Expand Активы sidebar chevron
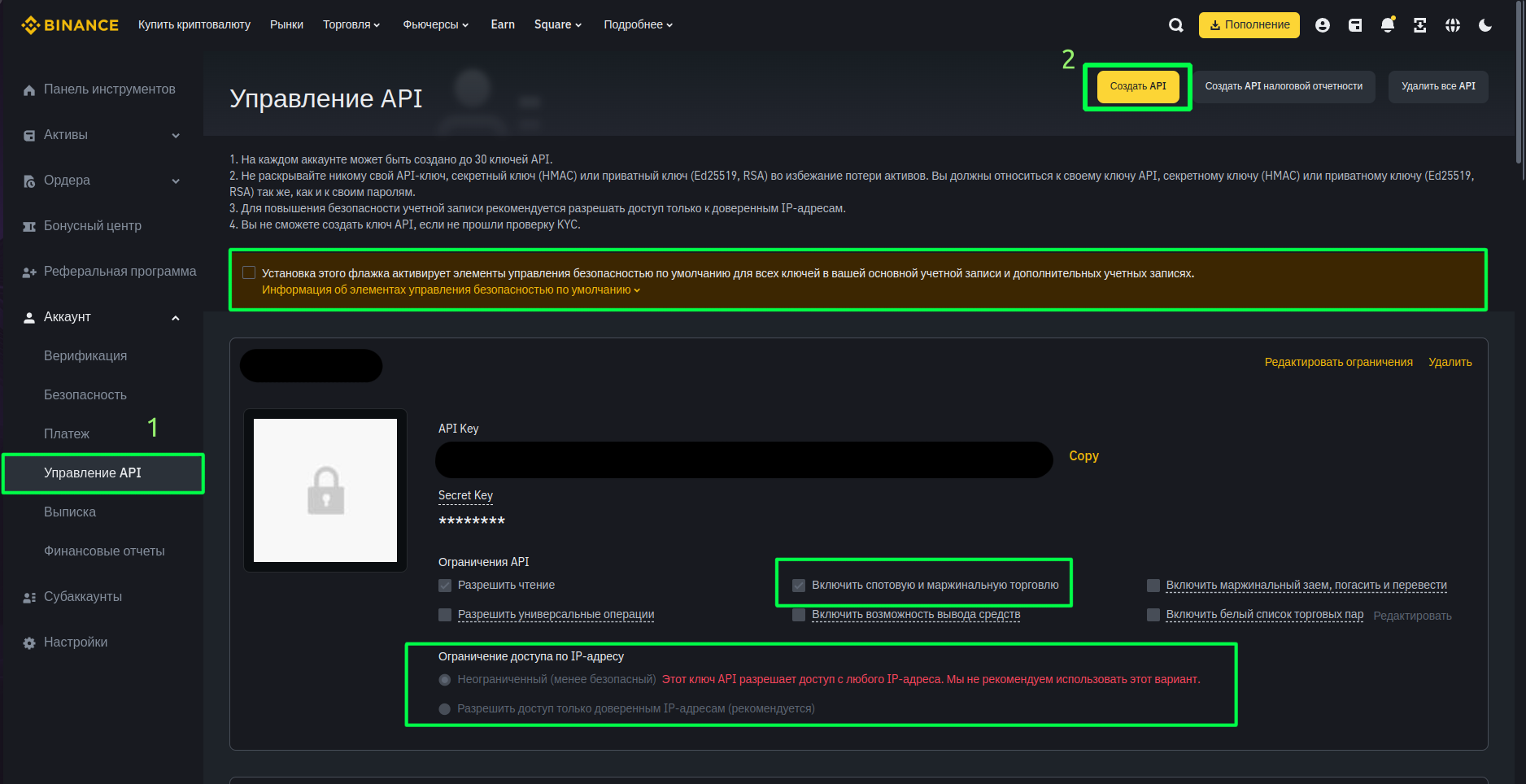 pos(176,136)
